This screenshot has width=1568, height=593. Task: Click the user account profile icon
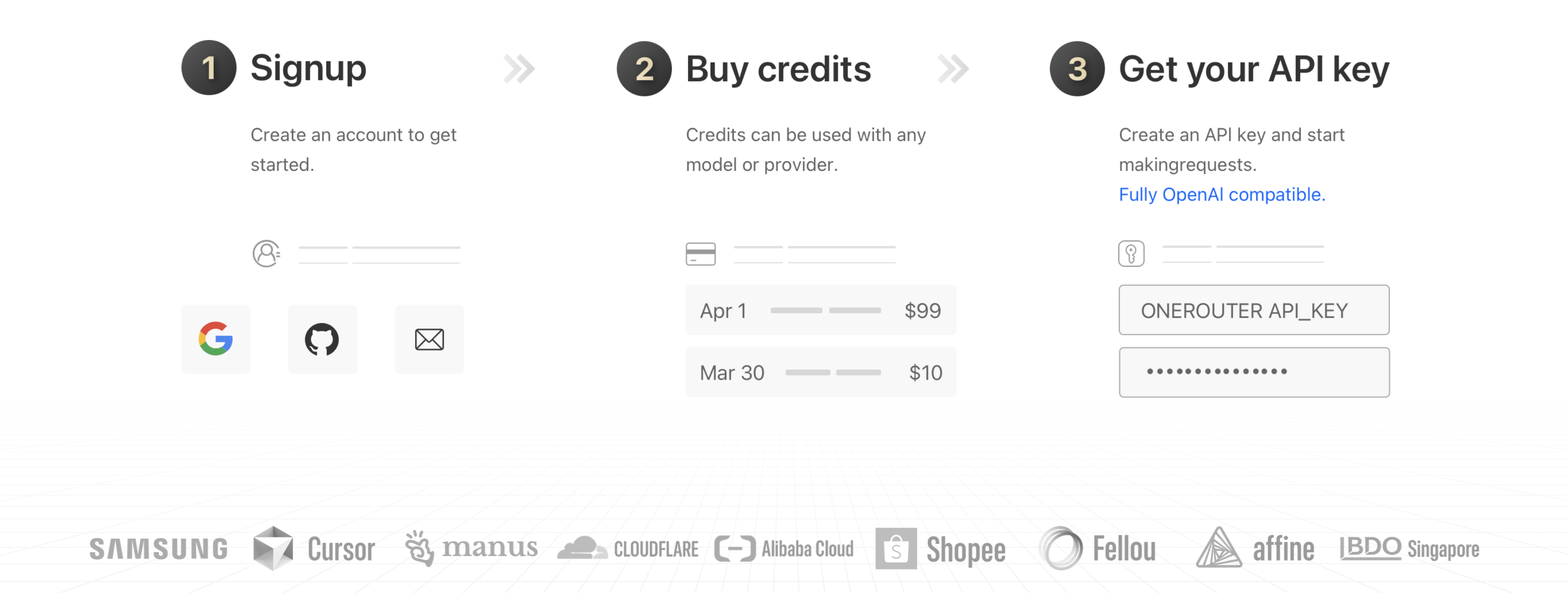(266, 254)
